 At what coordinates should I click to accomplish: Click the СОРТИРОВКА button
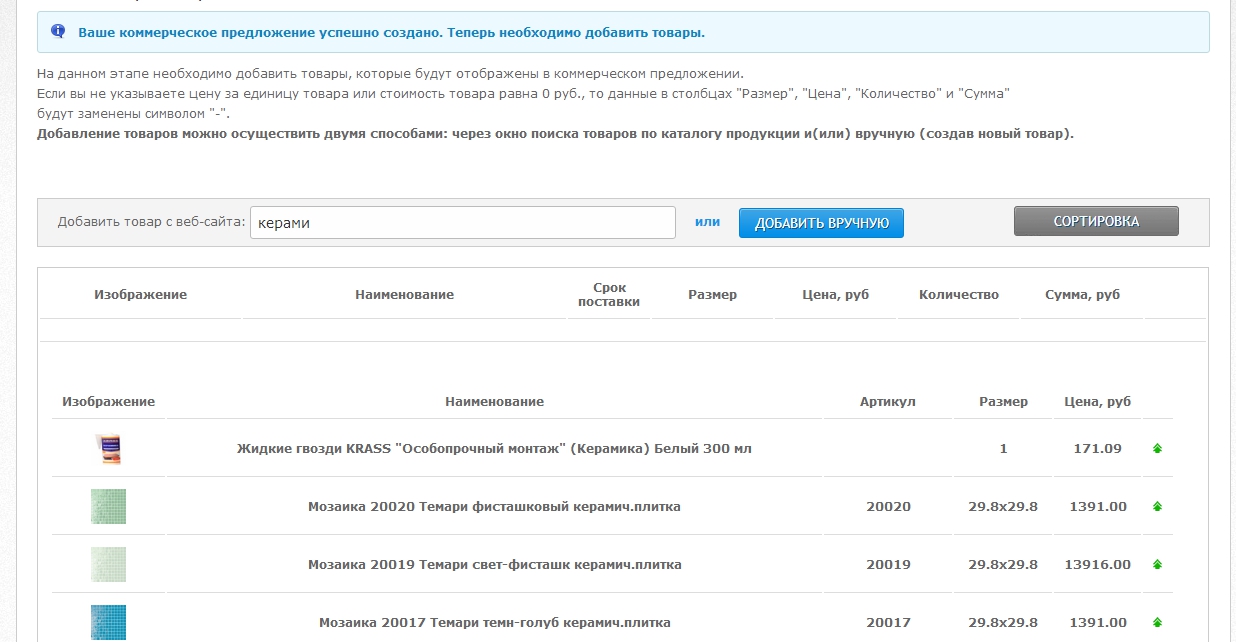pyautogui.click(x=1096, y=221)
